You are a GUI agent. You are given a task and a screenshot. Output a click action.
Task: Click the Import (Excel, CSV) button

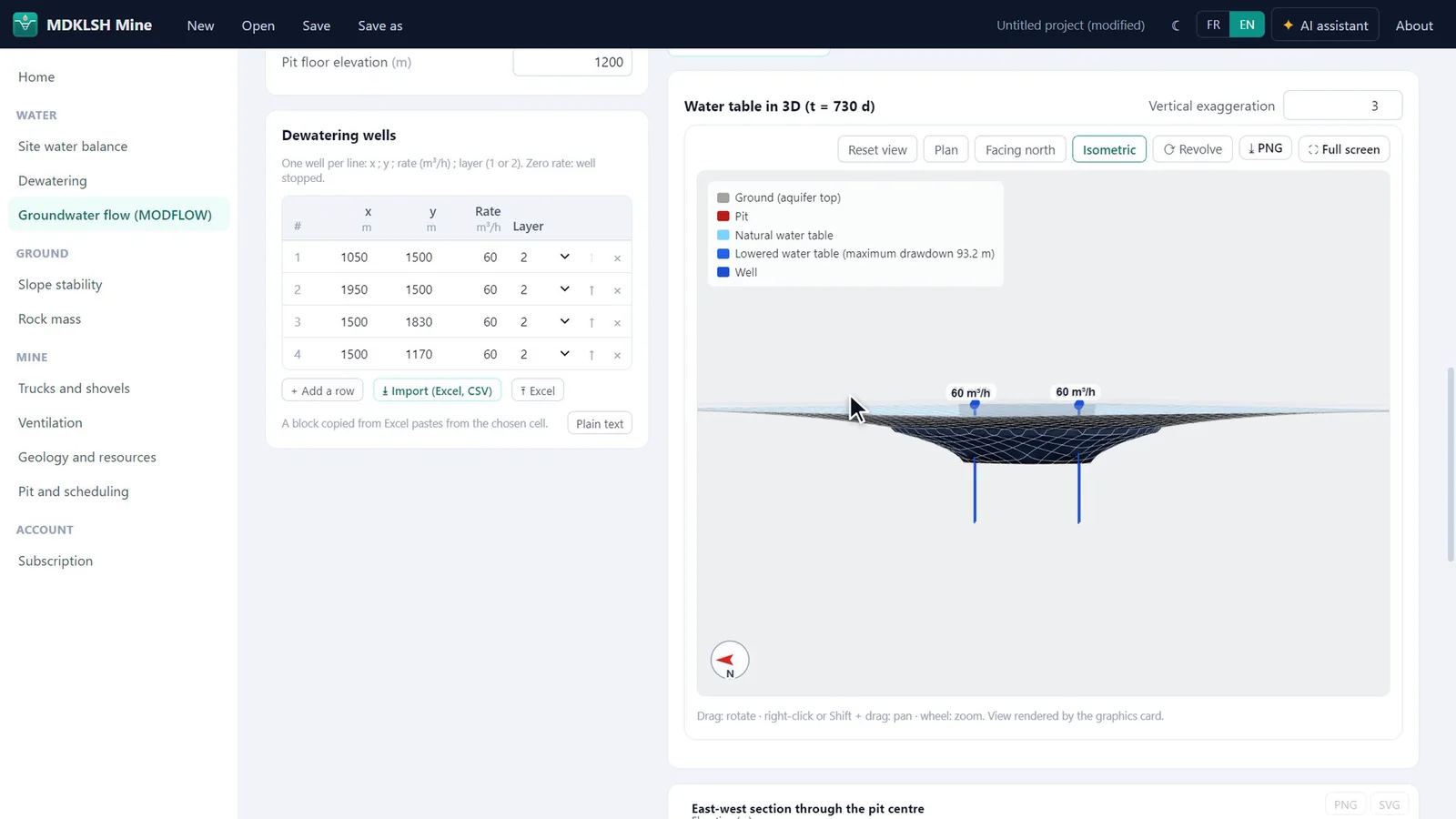[437, 390]
